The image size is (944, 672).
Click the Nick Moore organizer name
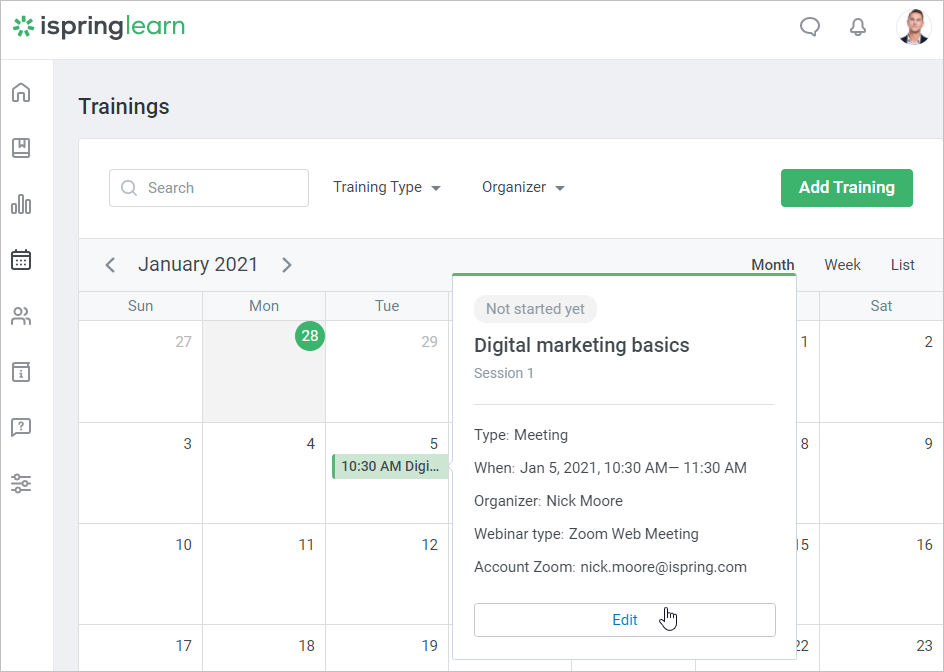(x=585, y=501)
